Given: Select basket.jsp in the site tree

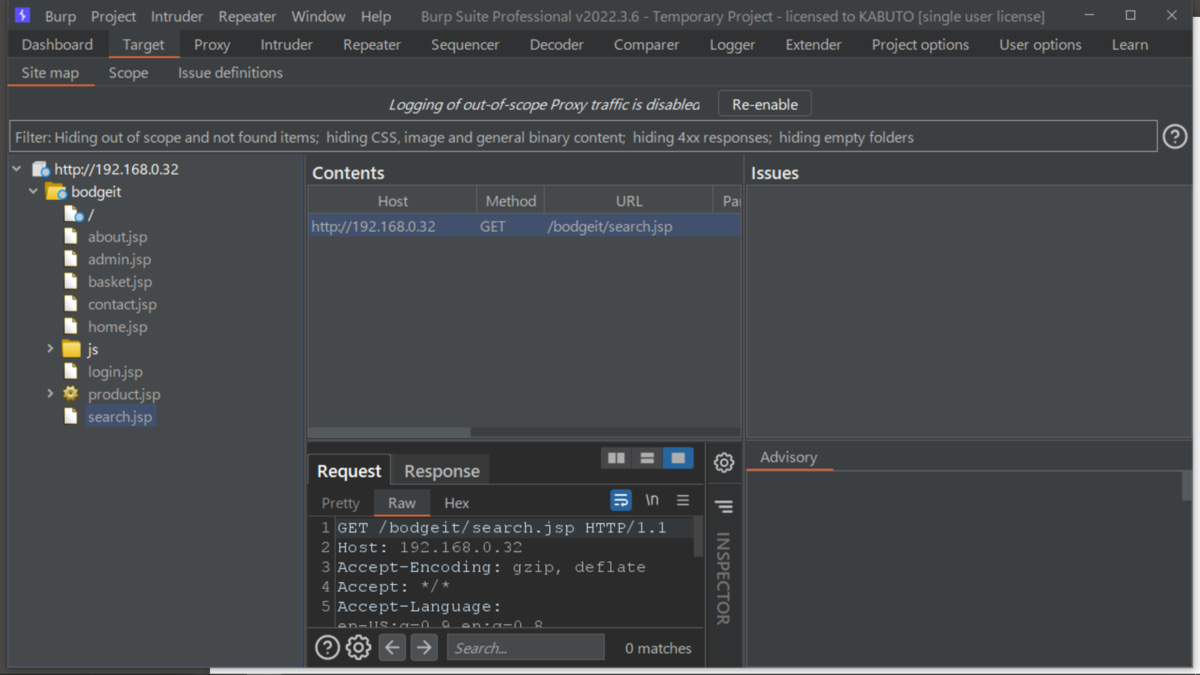Looking at the screenshot, I should coord(120,282).
